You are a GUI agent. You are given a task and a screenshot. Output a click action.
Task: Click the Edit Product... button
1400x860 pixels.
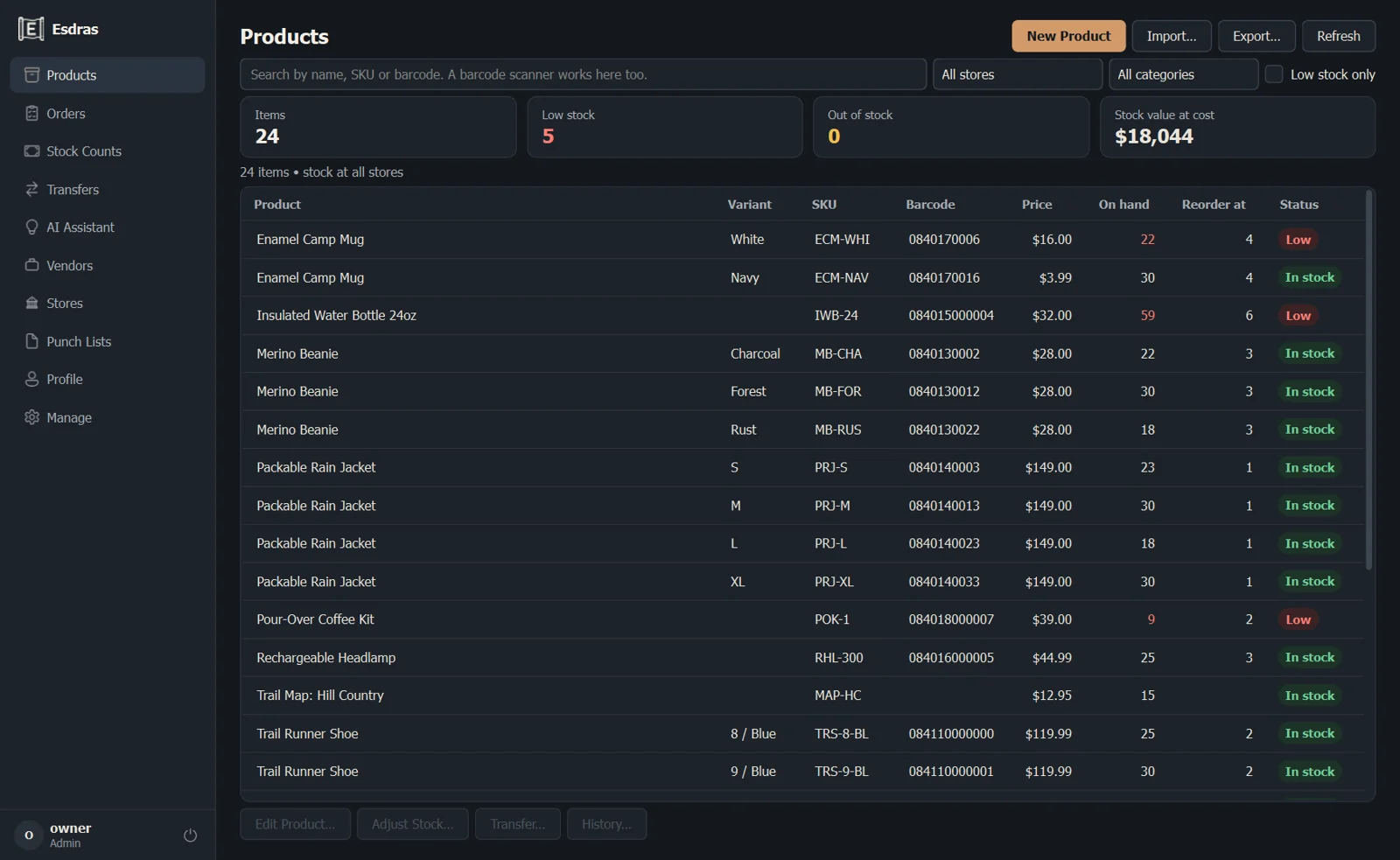click(295, 824)
